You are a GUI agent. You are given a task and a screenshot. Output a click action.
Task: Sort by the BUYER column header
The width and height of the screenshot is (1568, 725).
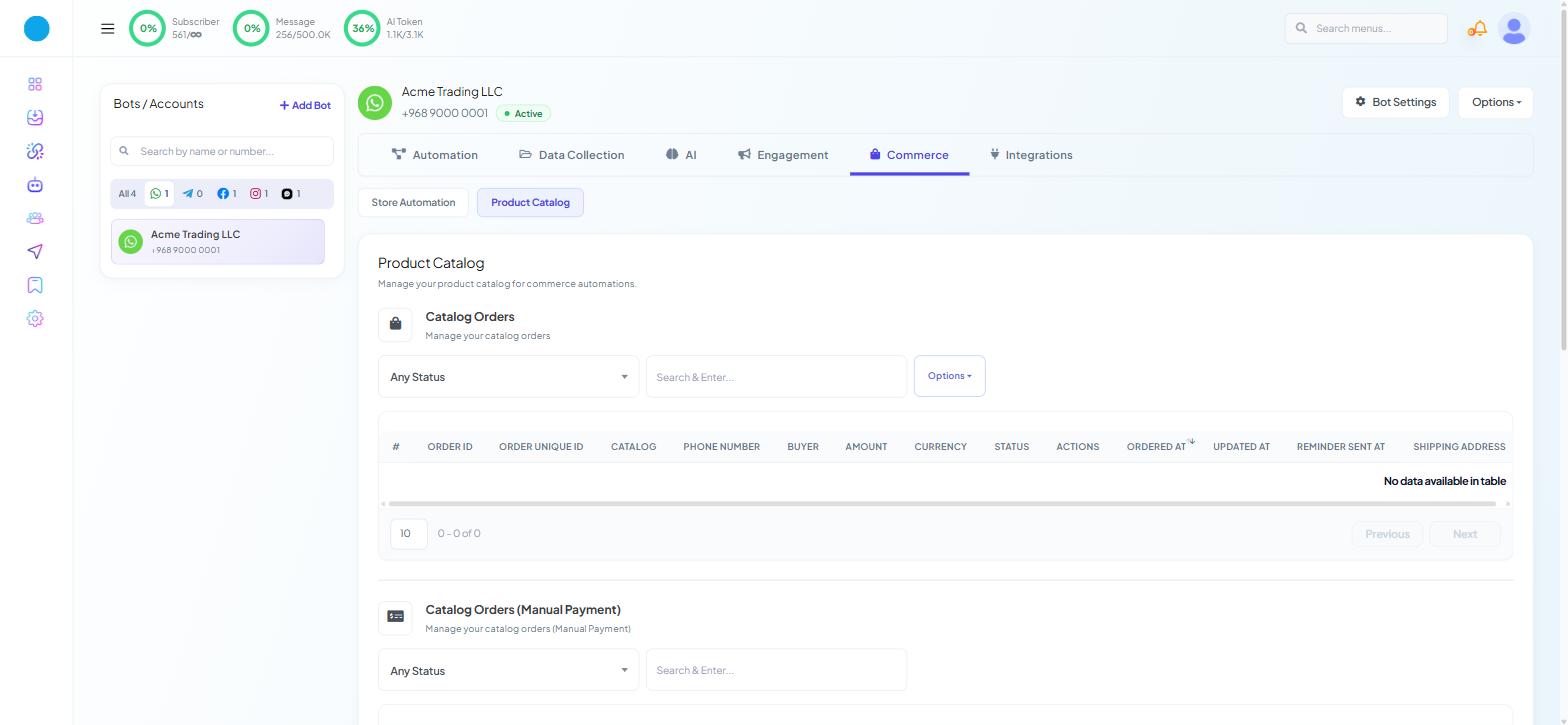[803, 447]
